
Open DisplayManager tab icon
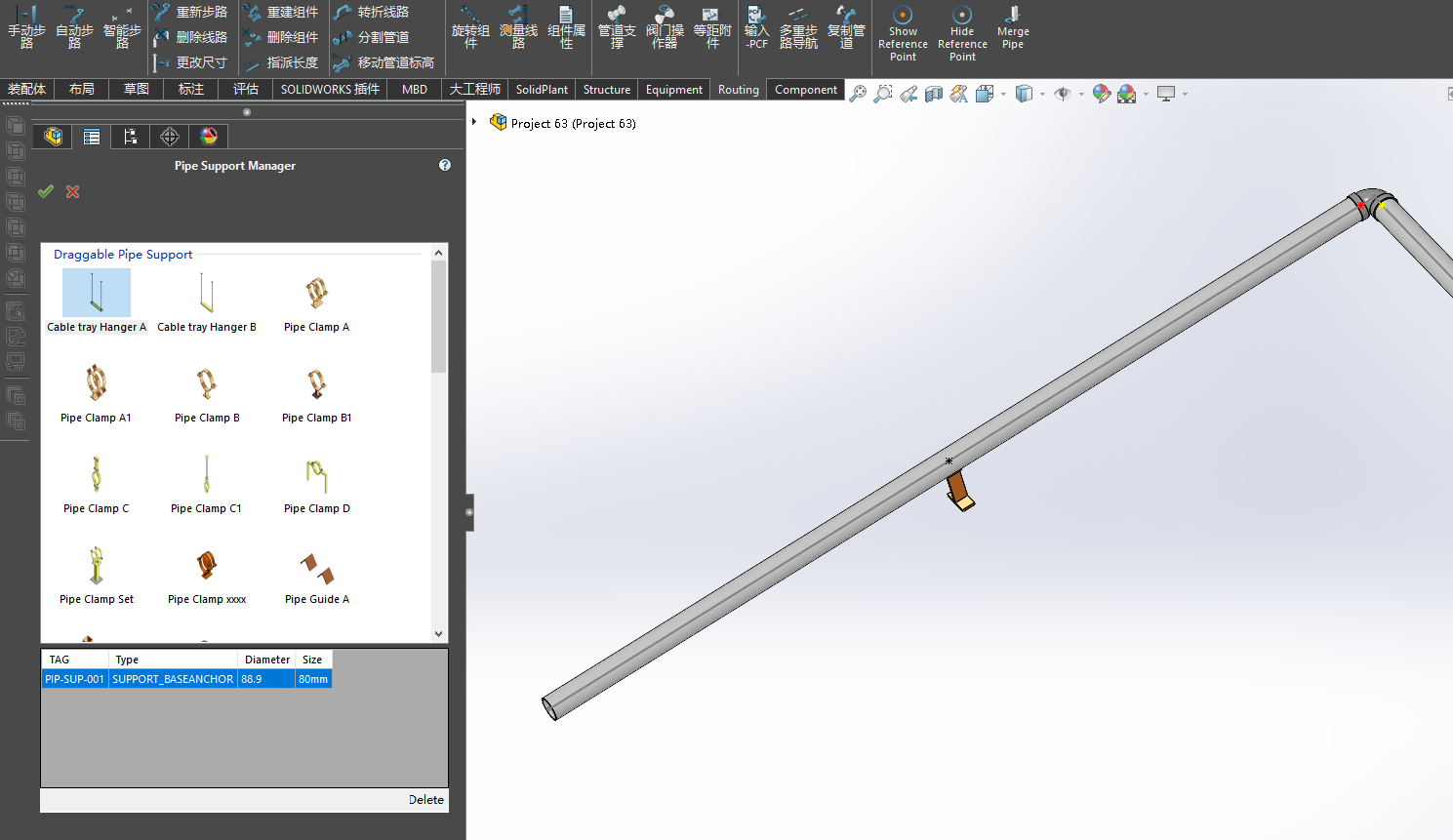click(209, 137)
